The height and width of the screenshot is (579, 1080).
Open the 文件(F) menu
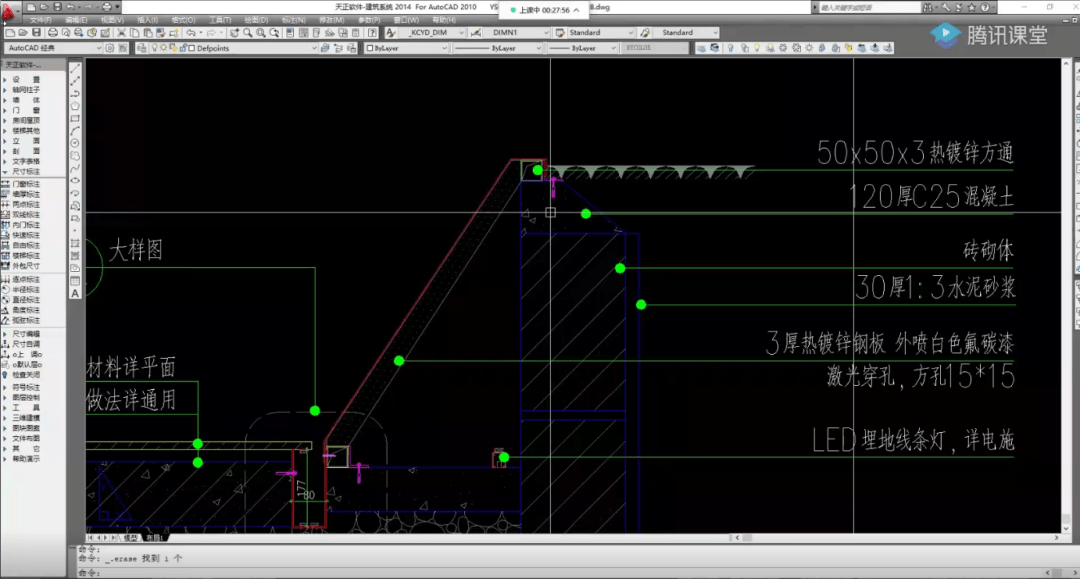coord(40,20)
